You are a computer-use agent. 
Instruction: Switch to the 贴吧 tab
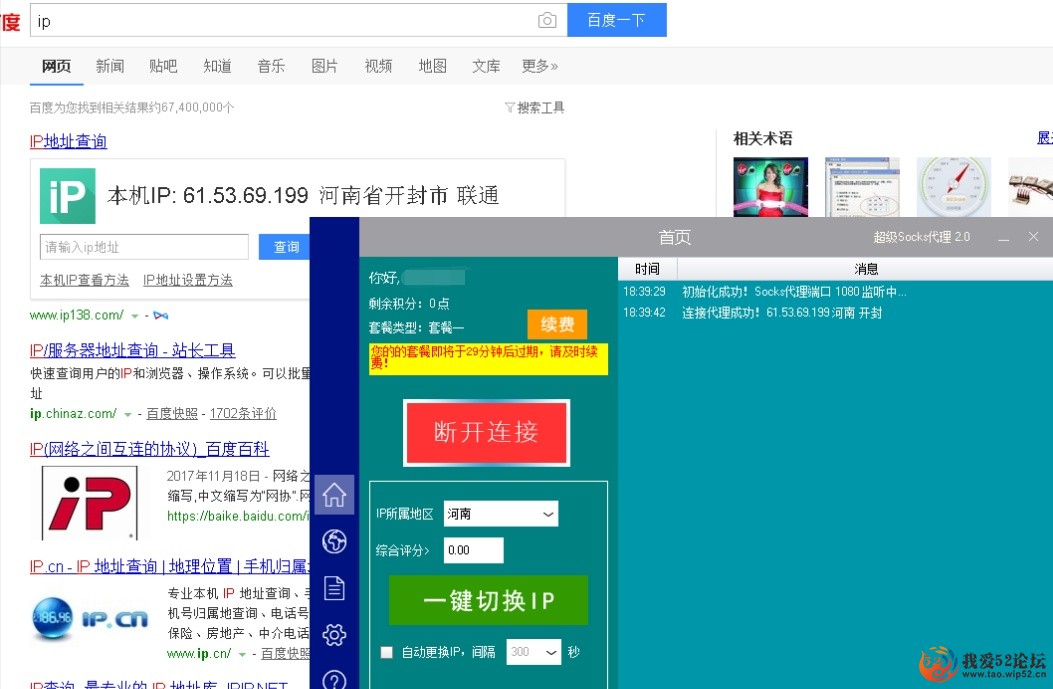(163, 66)
